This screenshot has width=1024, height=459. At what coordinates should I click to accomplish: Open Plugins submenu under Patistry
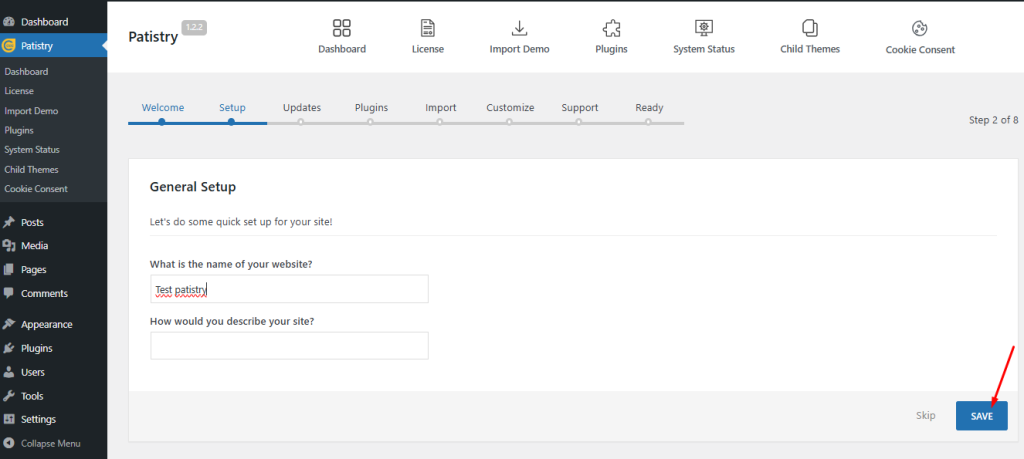point(19,131)
